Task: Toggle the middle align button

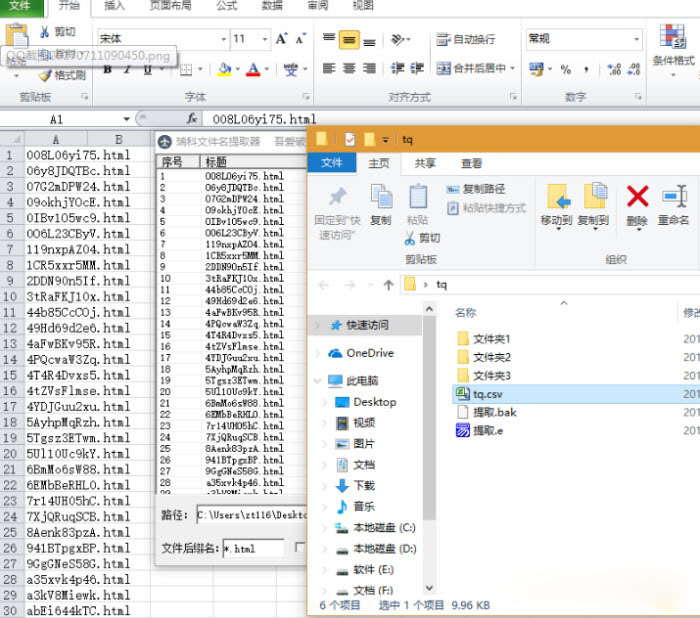Action: coord(349,40)
